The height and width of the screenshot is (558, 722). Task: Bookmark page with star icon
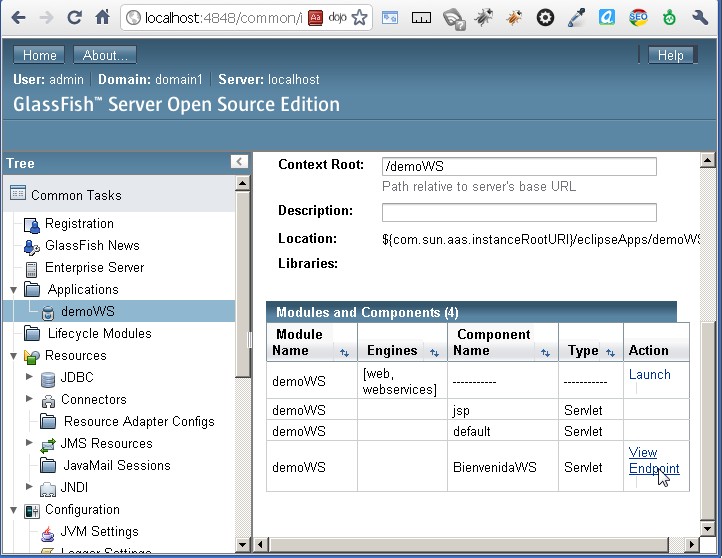[x=360, y=18]
